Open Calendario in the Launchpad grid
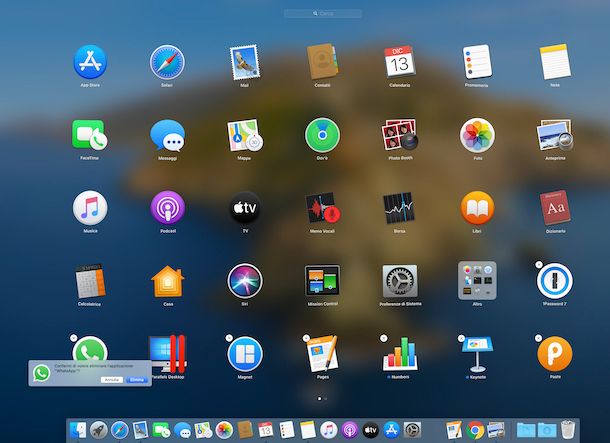 point(400,62)
